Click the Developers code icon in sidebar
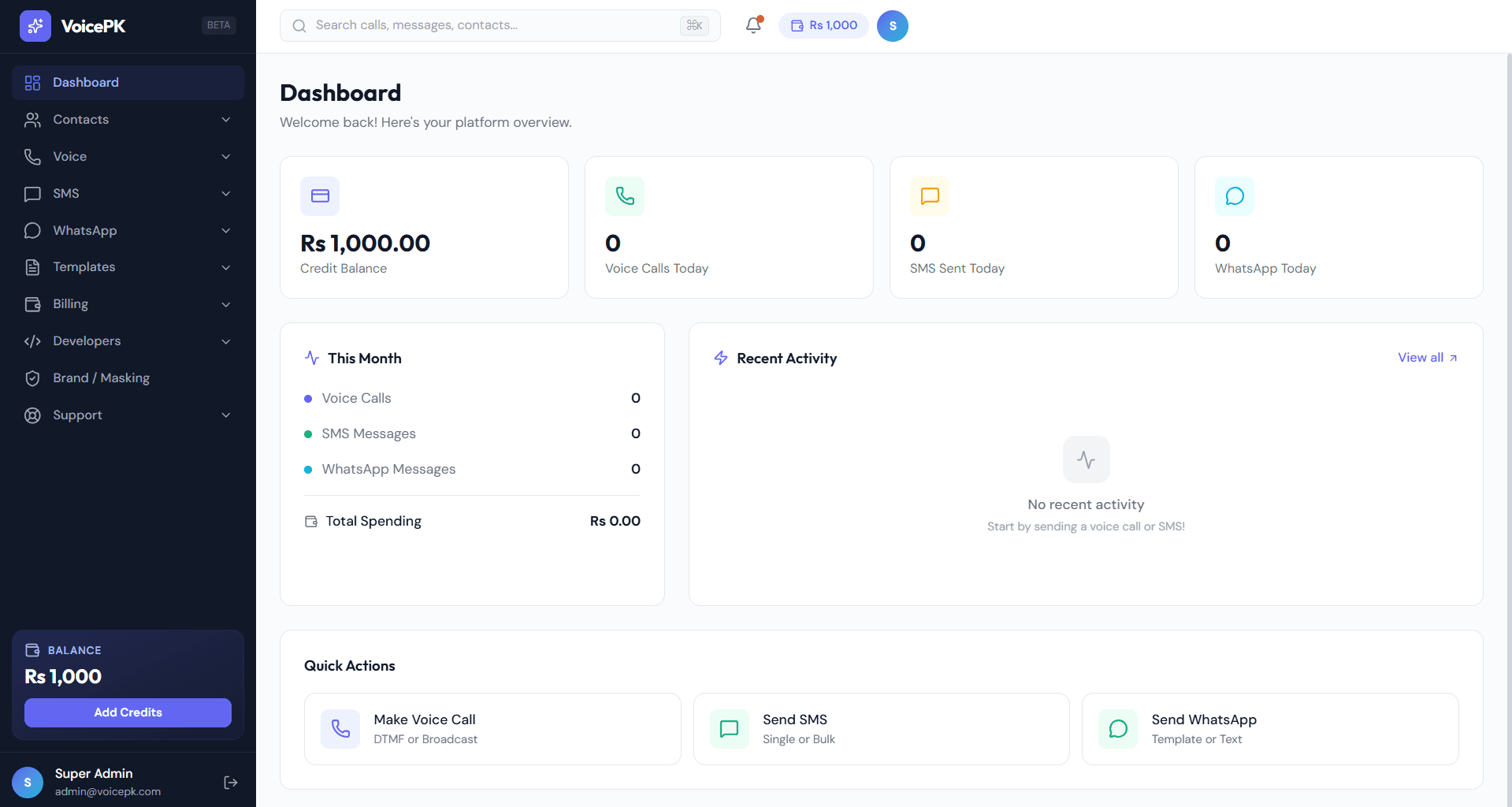Image resolution: width=1512 pixels, height=807 pixels. coord(32,340)
